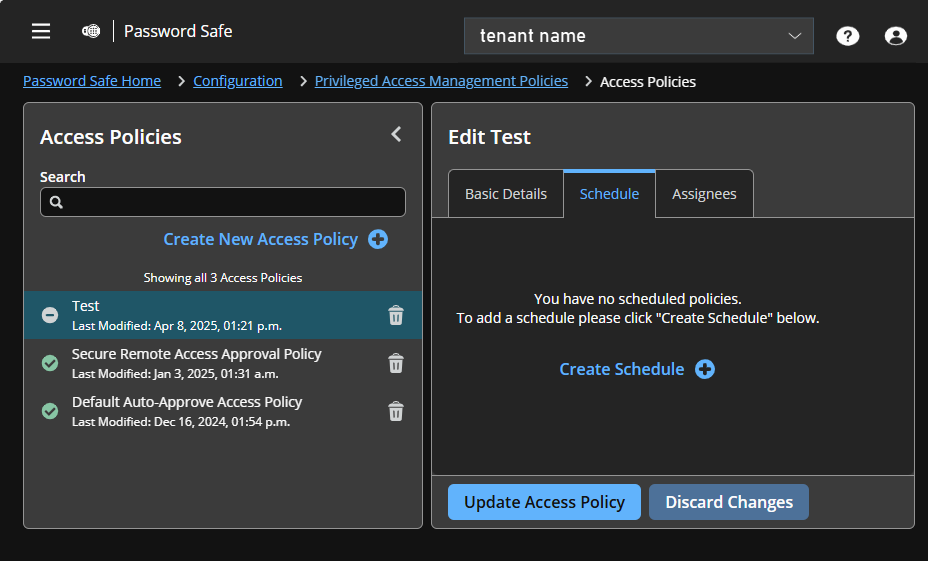Screen dimensions: 928x561
Task: Click the plus icon beside Create Schedule
Action: (x=704, y=369)
